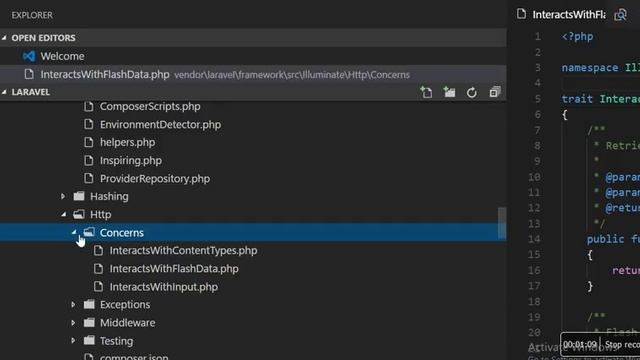This screenshot has height=360, width=640.
Task: Click the VS Code icon beside Welcome
Action: (x=29, y=56)
